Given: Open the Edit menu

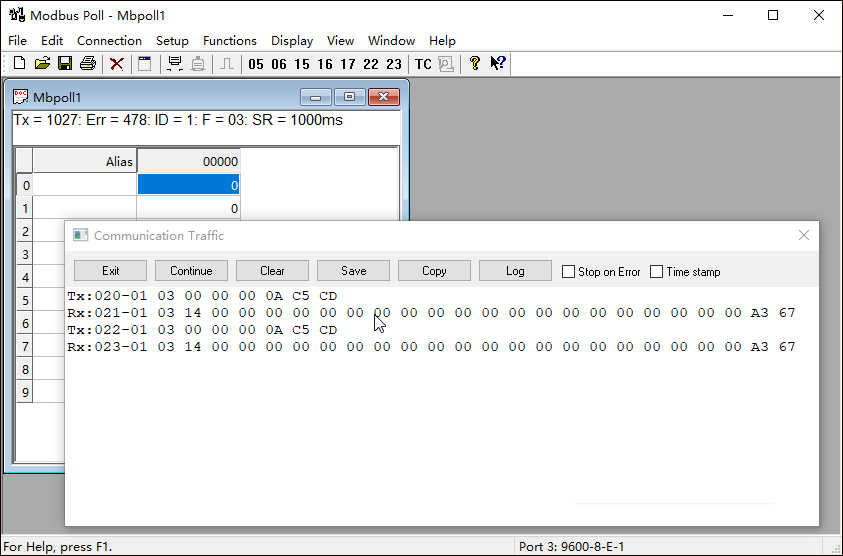Looking at the screenshot, I should pyautogui.click(x=52, y=41).
